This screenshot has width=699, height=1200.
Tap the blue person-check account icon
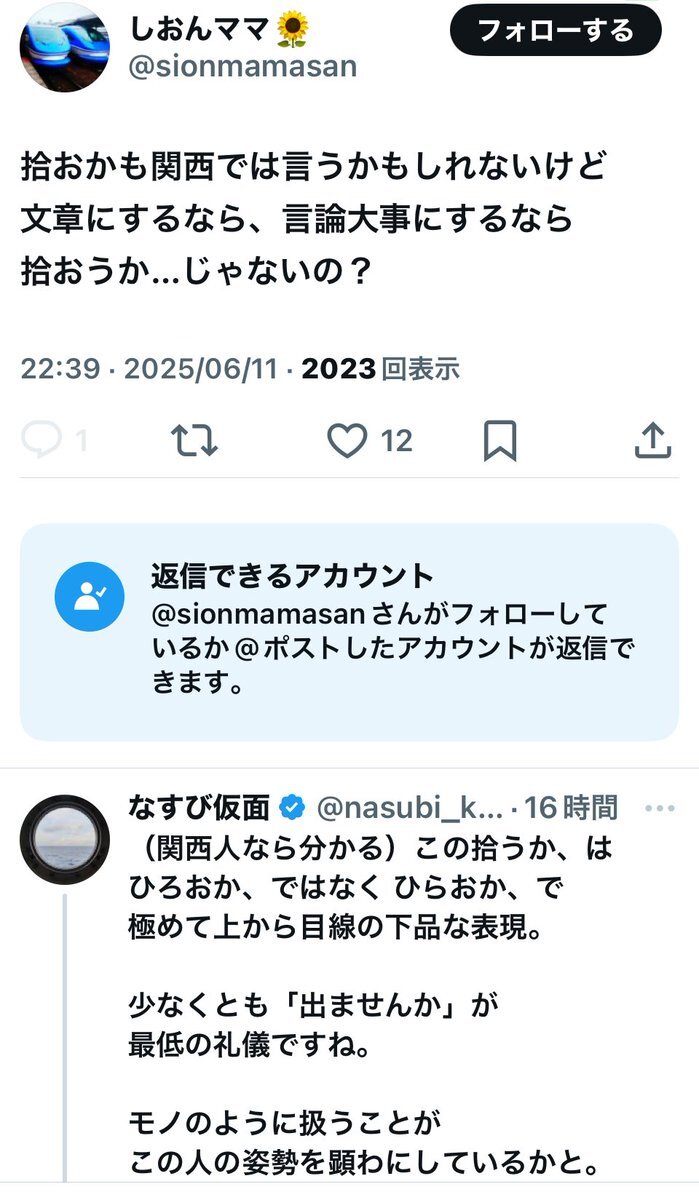(89, 597)
